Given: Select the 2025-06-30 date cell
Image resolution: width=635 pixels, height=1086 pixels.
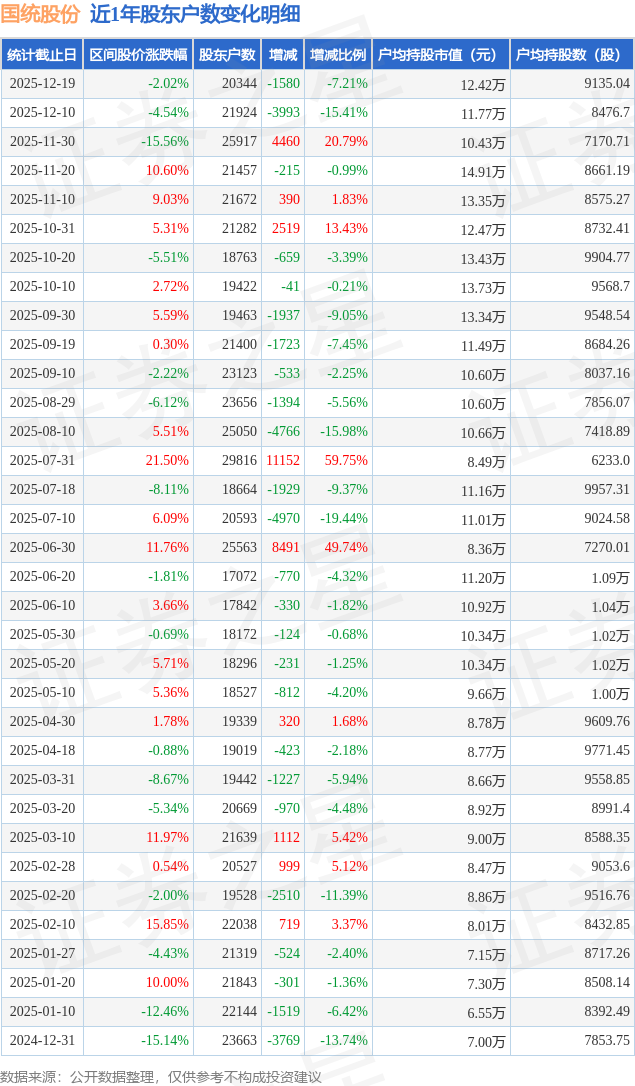Looking at the screenshot, I should 42,548.
